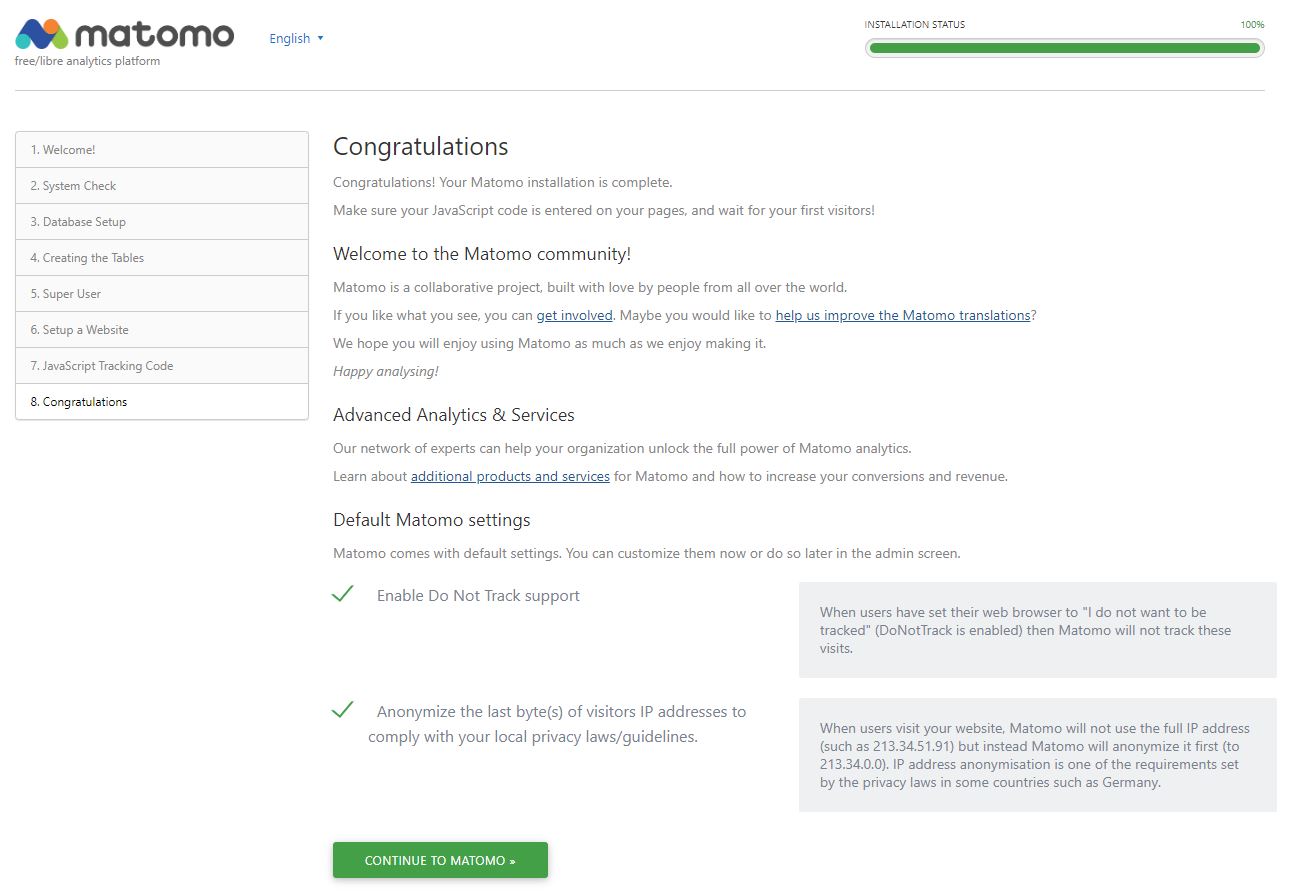Click the "get involved" link
1294x892 pixels.
click(574, 315)
